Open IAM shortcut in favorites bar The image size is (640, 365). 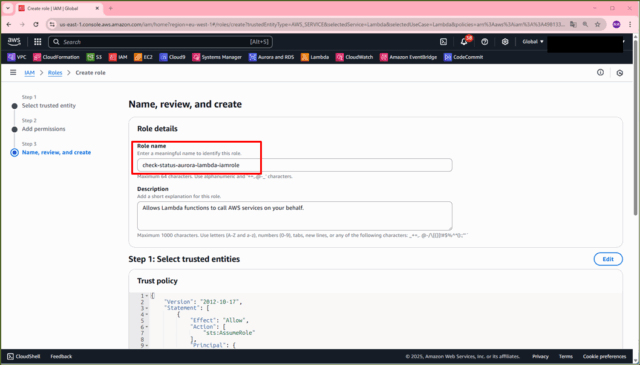coord(118,57)
